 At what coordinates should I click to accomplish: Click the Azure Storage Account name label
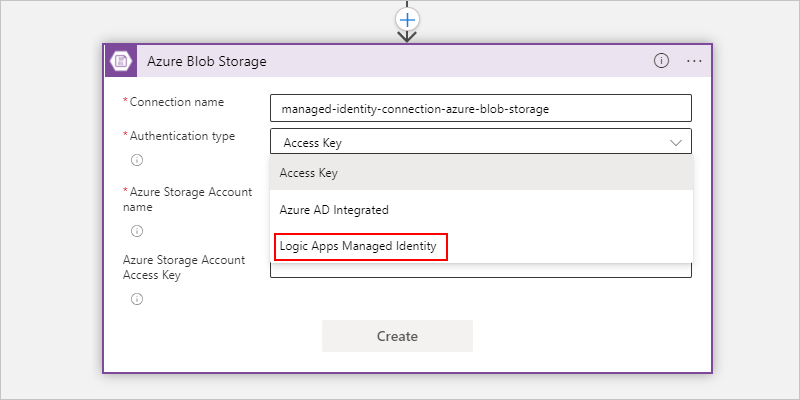(188, 199)
